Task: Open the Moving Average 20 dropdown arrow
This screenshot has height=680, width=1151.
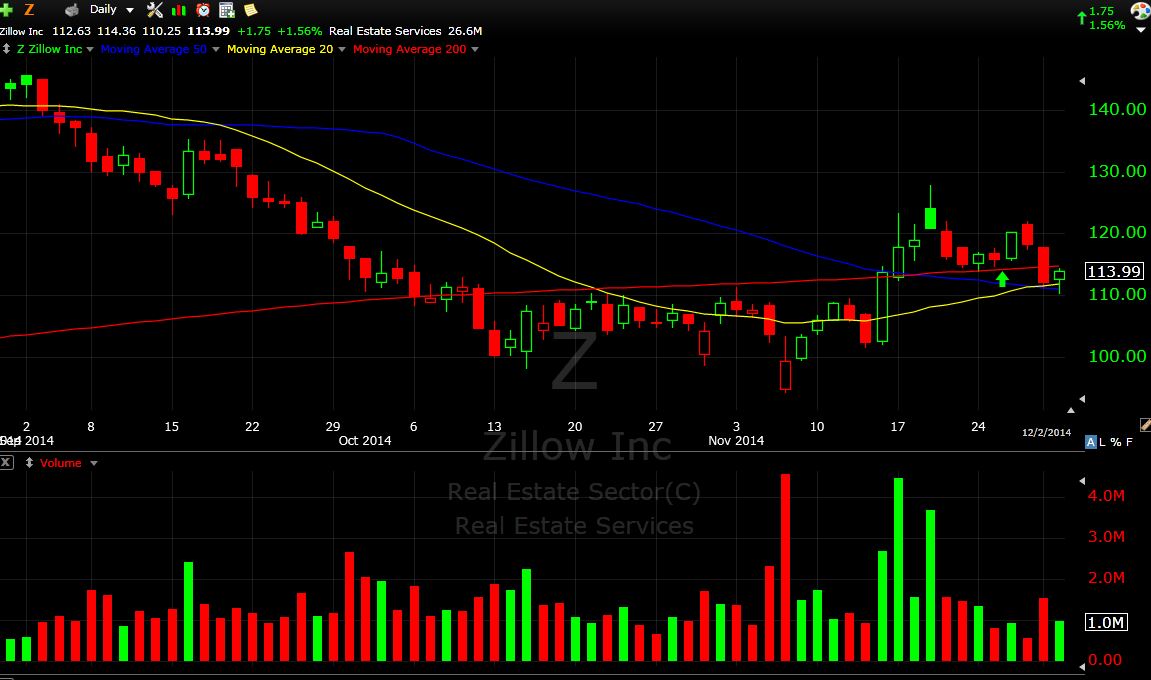Action: pos(342,49)
